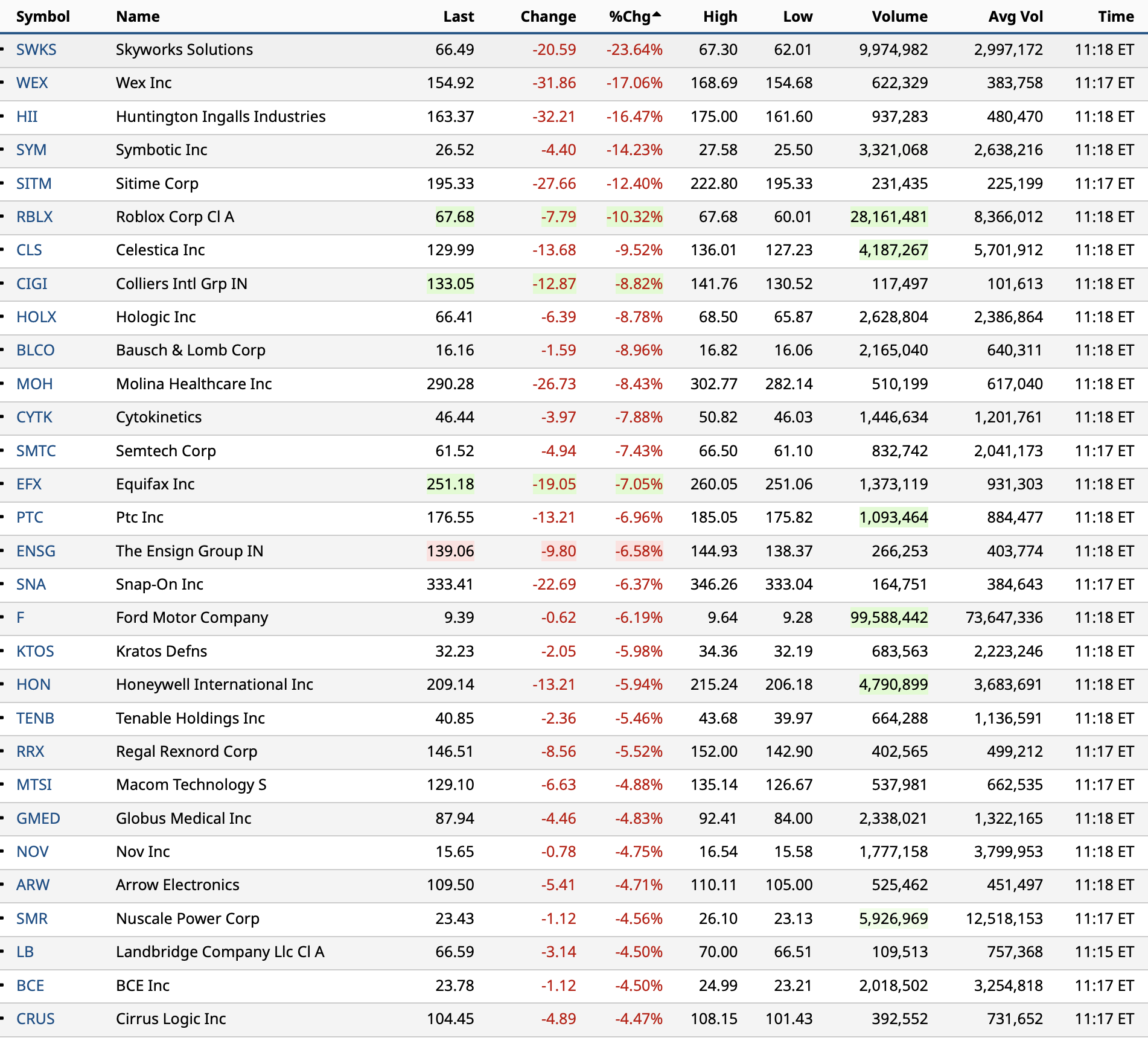Open the Ford ticker F link
The width and height of the screenshot is (1148, 1038).
coord(21,617)
